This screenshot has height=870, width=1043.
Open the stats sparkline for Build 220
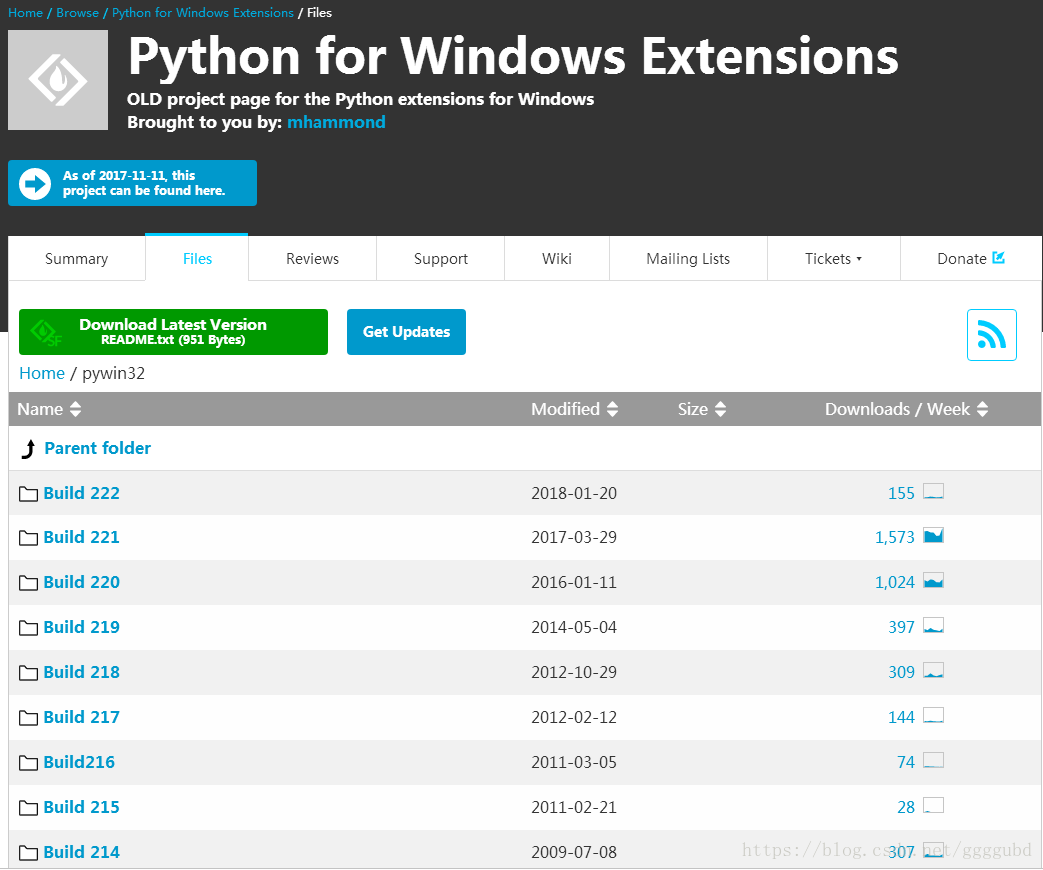click(933, 580)
